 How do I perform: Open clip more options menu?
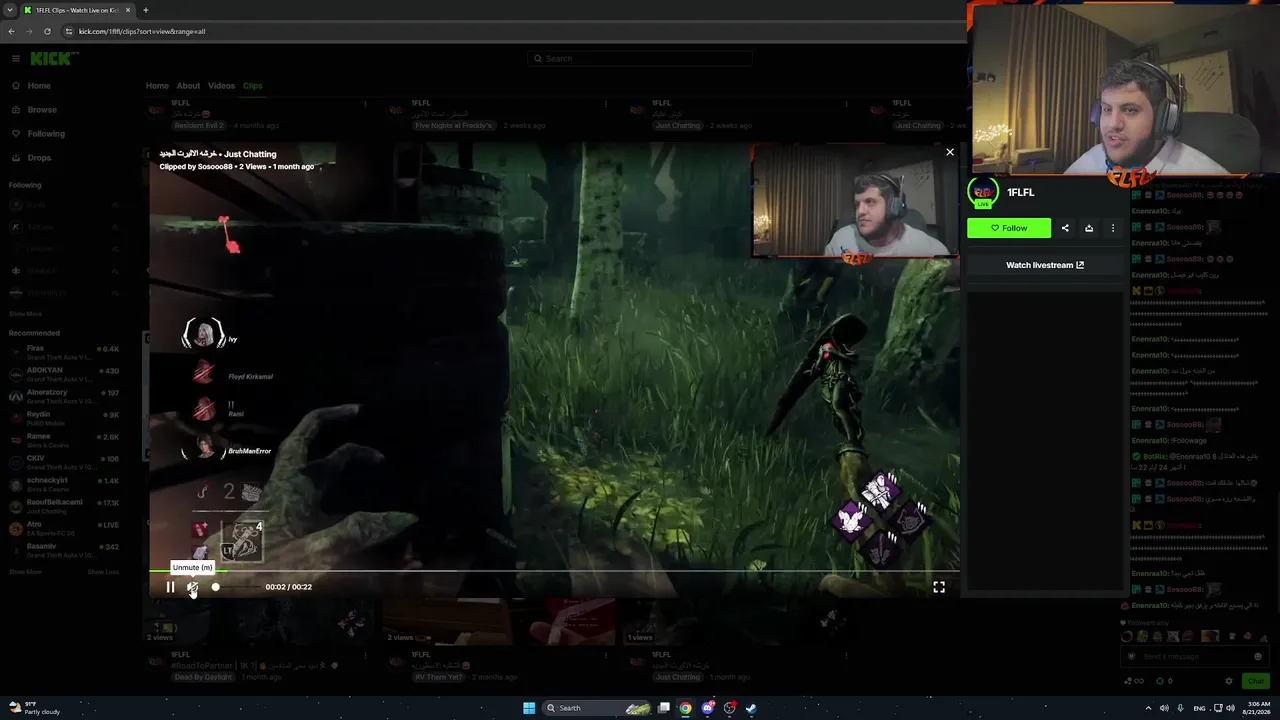[1113, 228]
